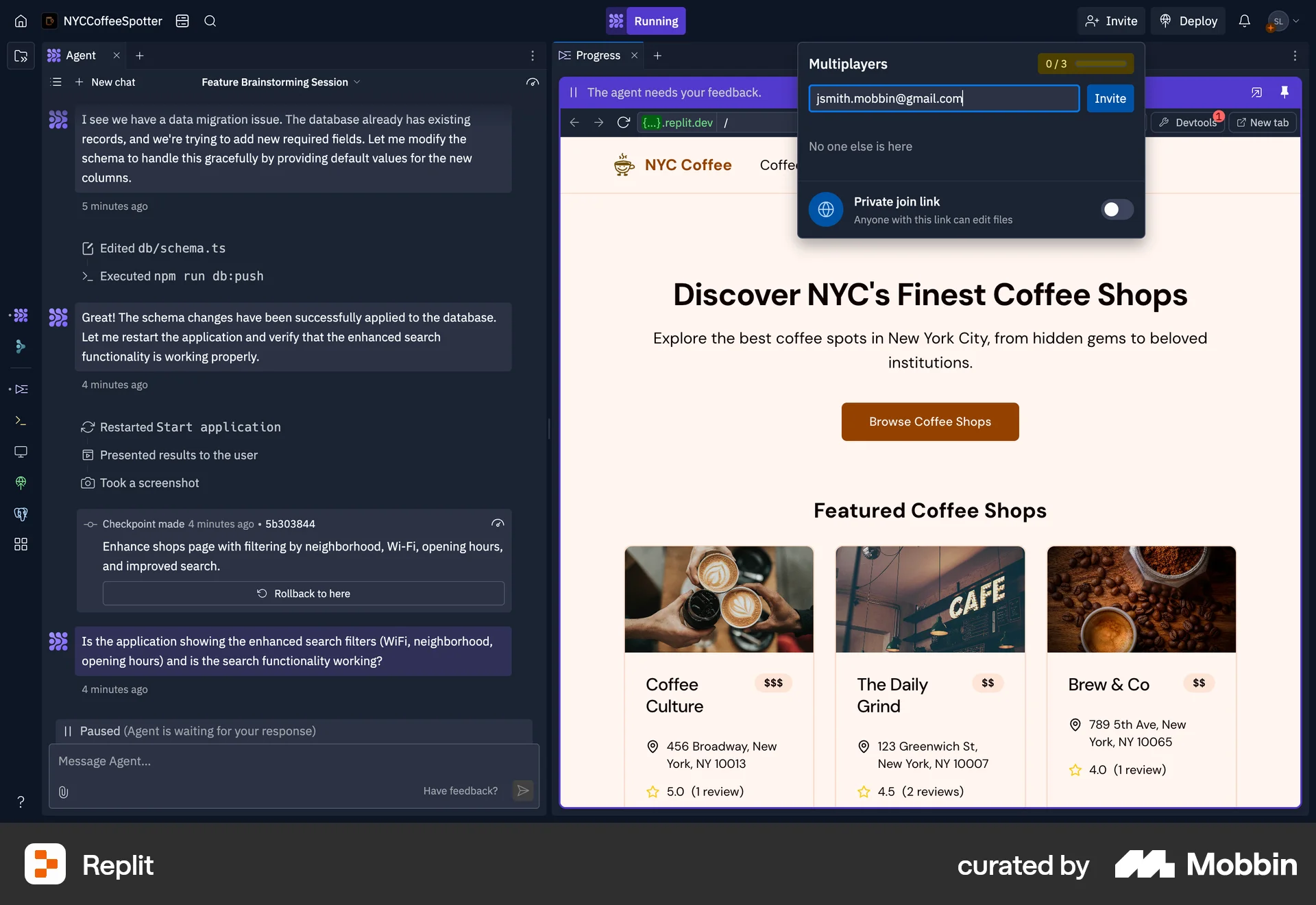Viewport: 1316px width, 905px height.
Task: Click the search magnifier icon
Action: (210, 21)
